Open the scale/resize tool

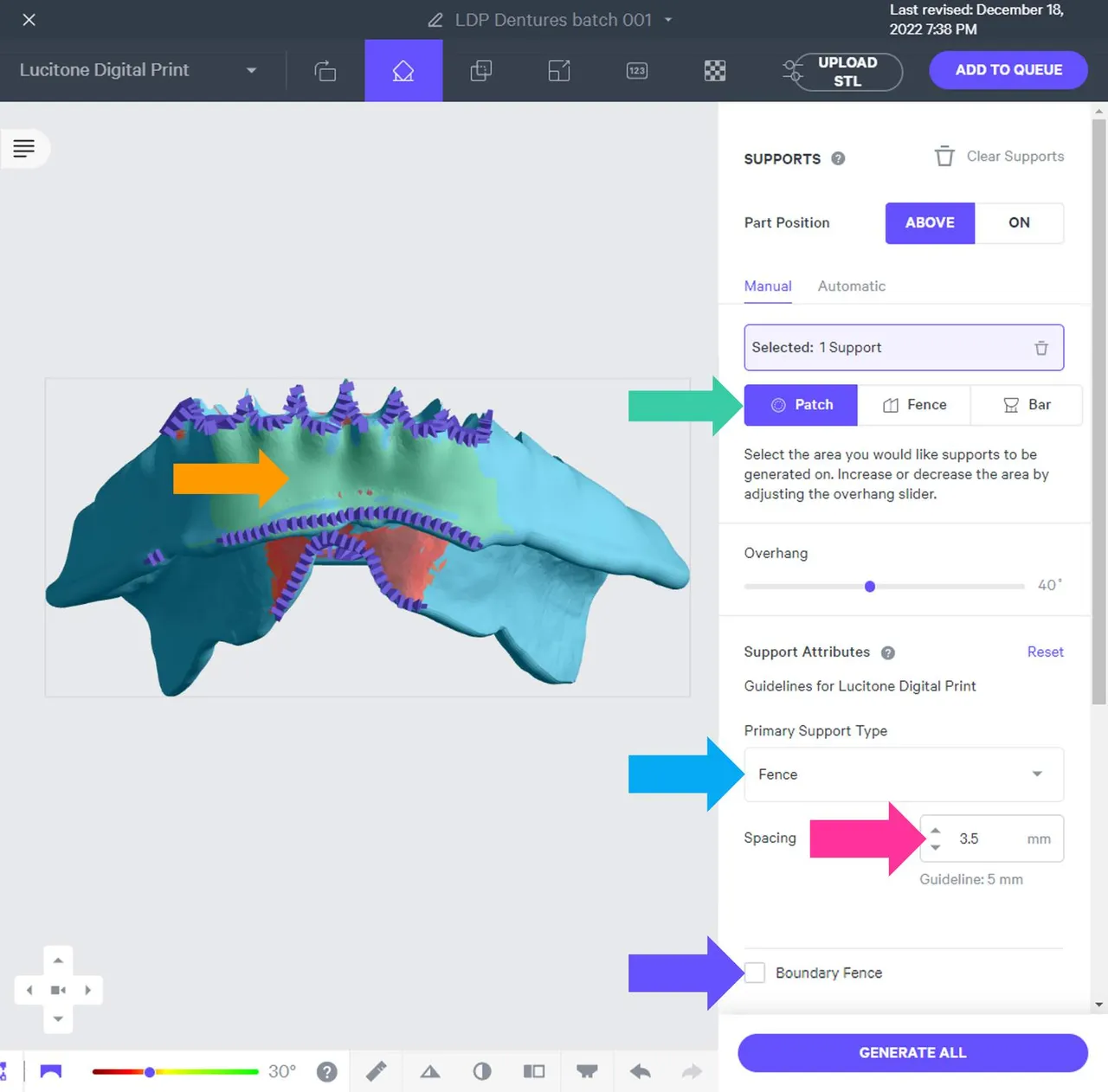pos(558,71)
